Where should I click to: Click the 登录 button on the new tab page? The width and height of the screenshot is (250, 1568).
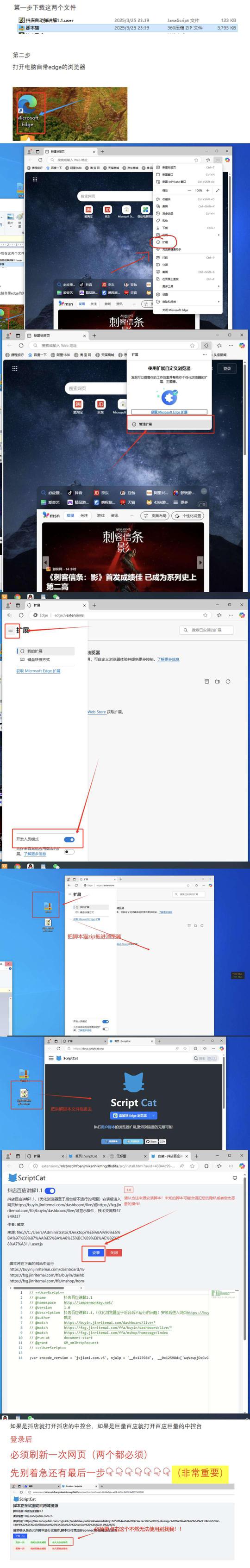(227, 368)
